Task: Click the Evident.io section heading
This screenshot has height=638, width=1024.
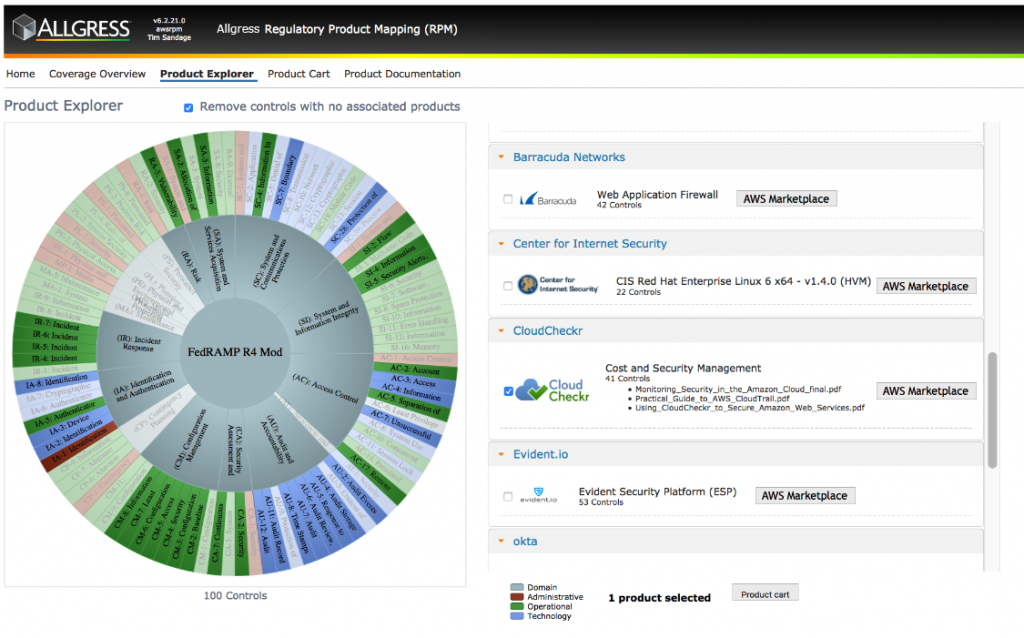Action: [x=540, y=455]
